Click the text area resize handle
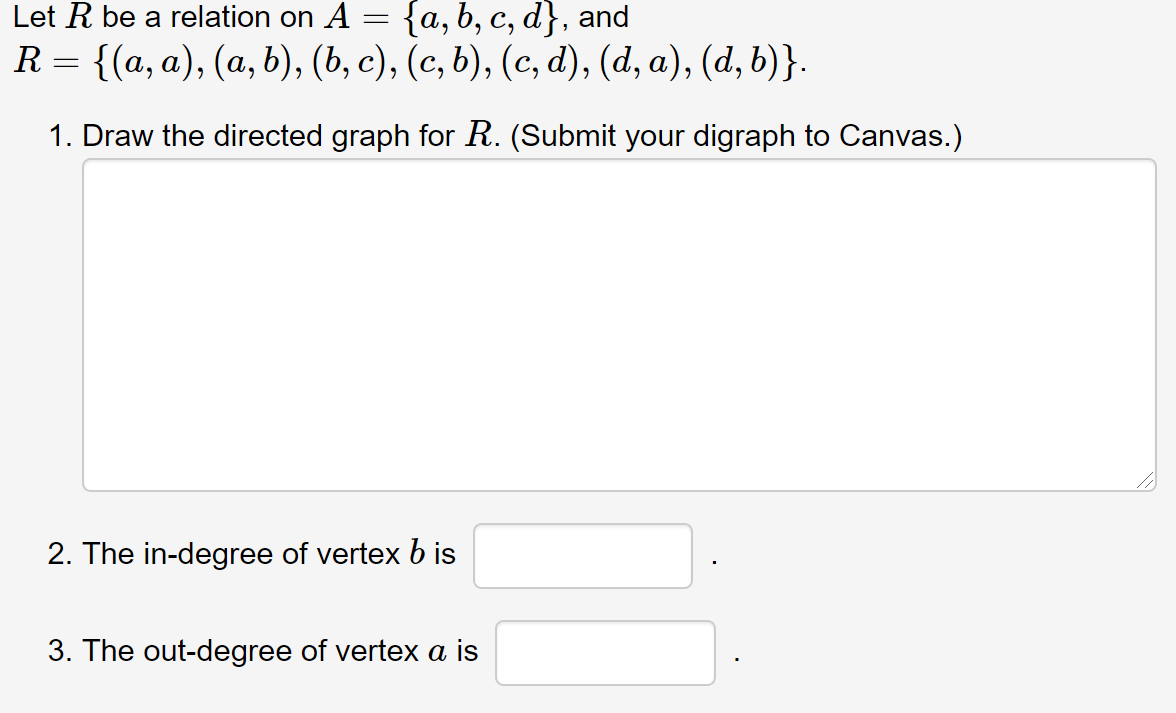This screenshot has width=1176, height=713. 1146,482
